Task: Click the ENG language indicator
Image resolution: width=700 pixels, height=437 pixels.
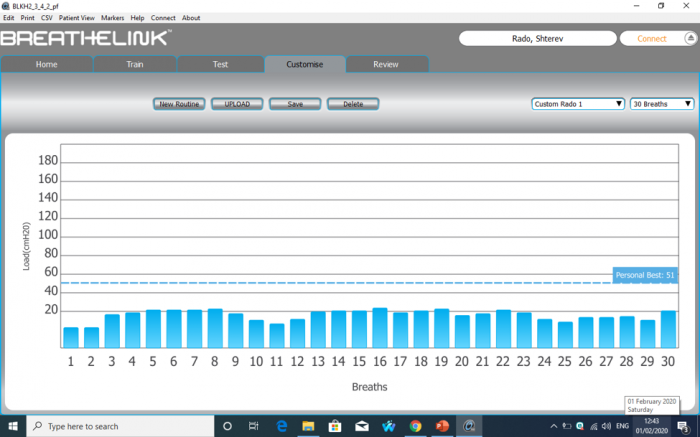Action: tap(622, 426)
